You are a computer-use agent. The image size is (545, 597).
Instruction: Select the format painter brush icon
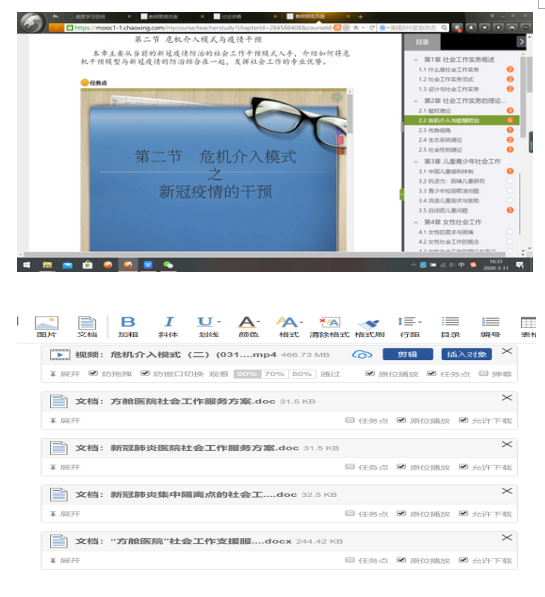pyautogui.click(x=369, y=324)
